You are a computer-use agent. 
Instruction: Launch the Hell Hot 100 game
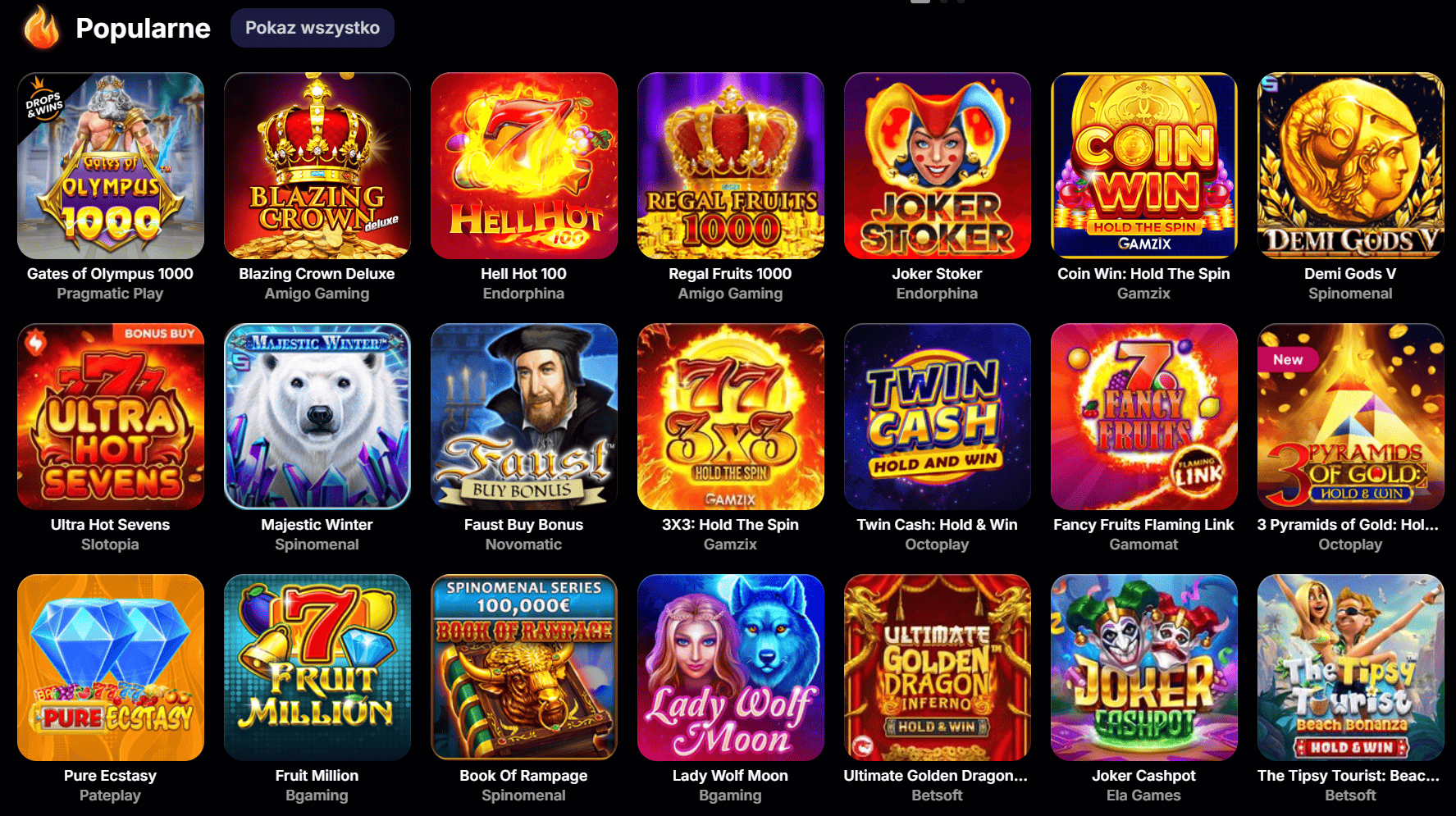[524, 166]
